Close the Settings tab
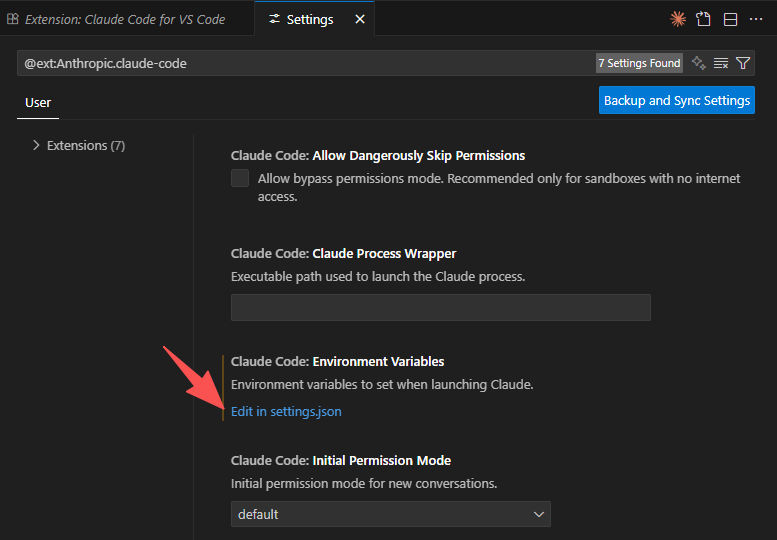The width and height of the screenshot is (777, 540). click(x=360, y=19)
